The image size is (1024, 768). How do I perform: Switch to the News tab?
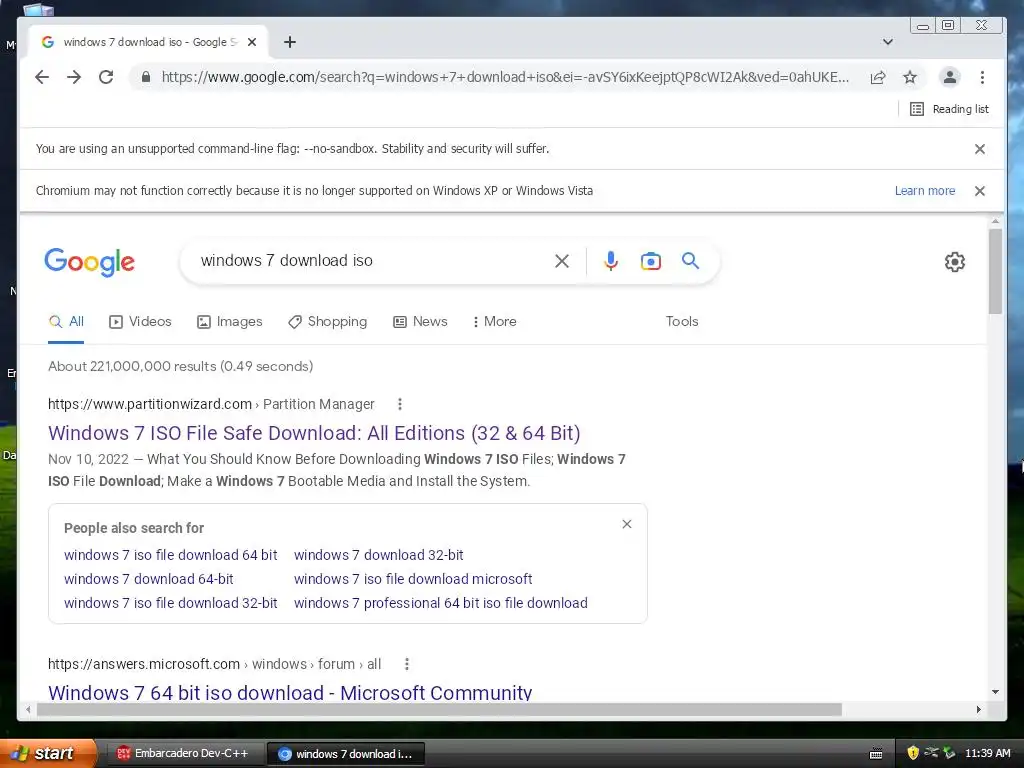tap(420, 321)
